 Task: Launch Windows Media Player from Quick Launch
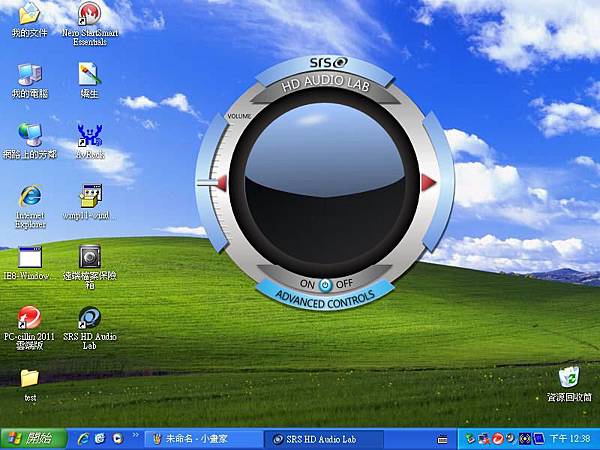click(118, 439)
